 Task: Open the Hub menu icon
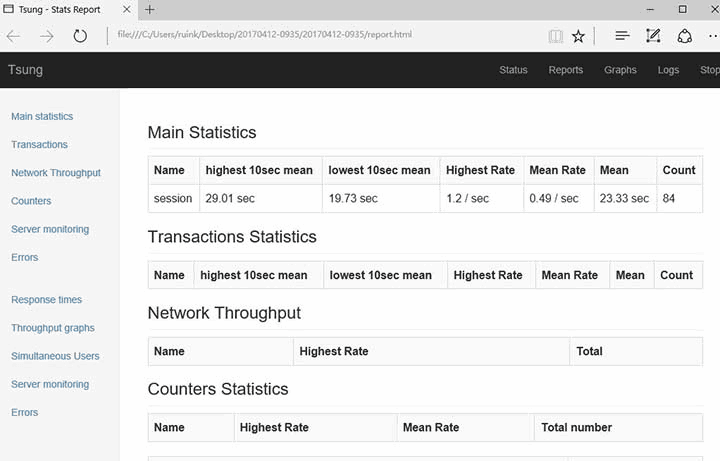point(622,36)
